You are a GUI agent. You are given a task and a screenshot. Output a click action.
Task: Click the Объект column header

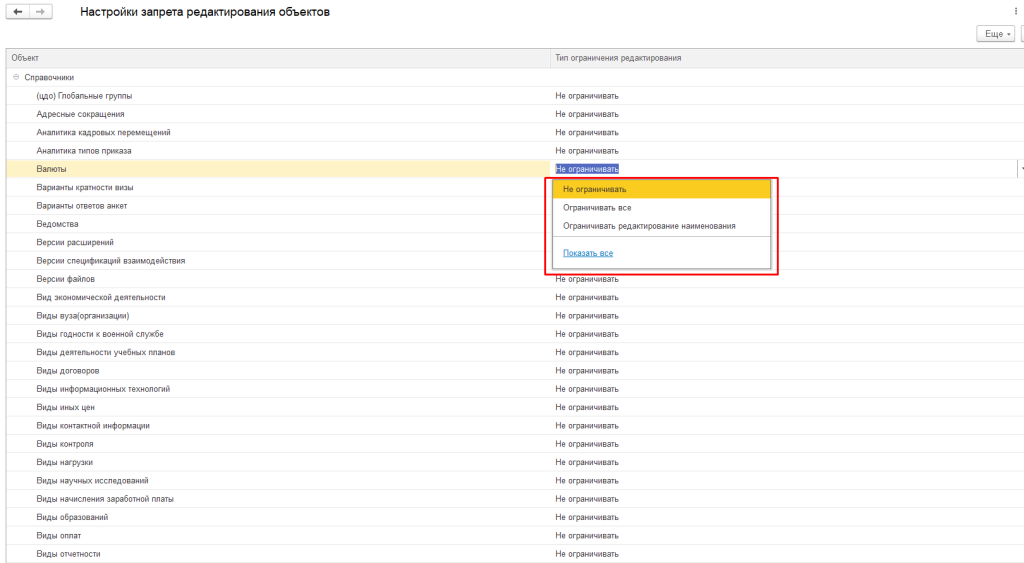[x=25, y=58]
